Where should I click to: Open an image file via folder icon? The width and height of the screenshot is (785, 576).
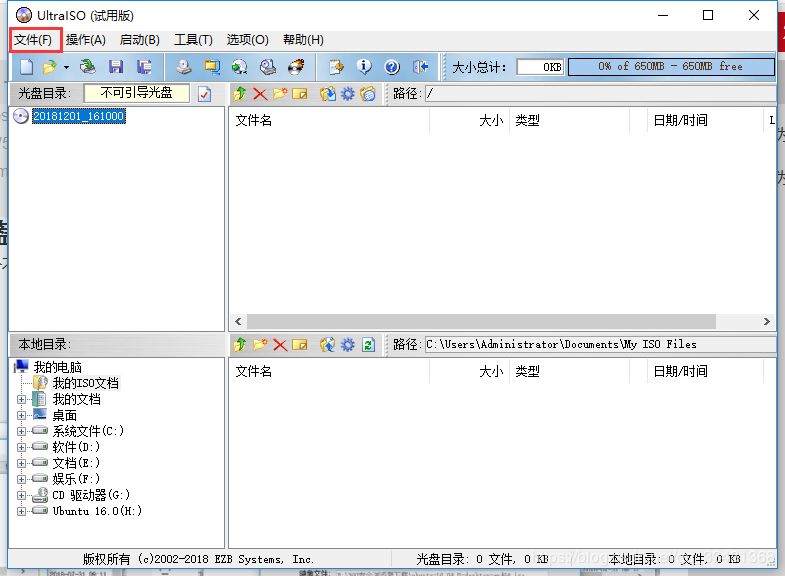[x=50, y=67]
